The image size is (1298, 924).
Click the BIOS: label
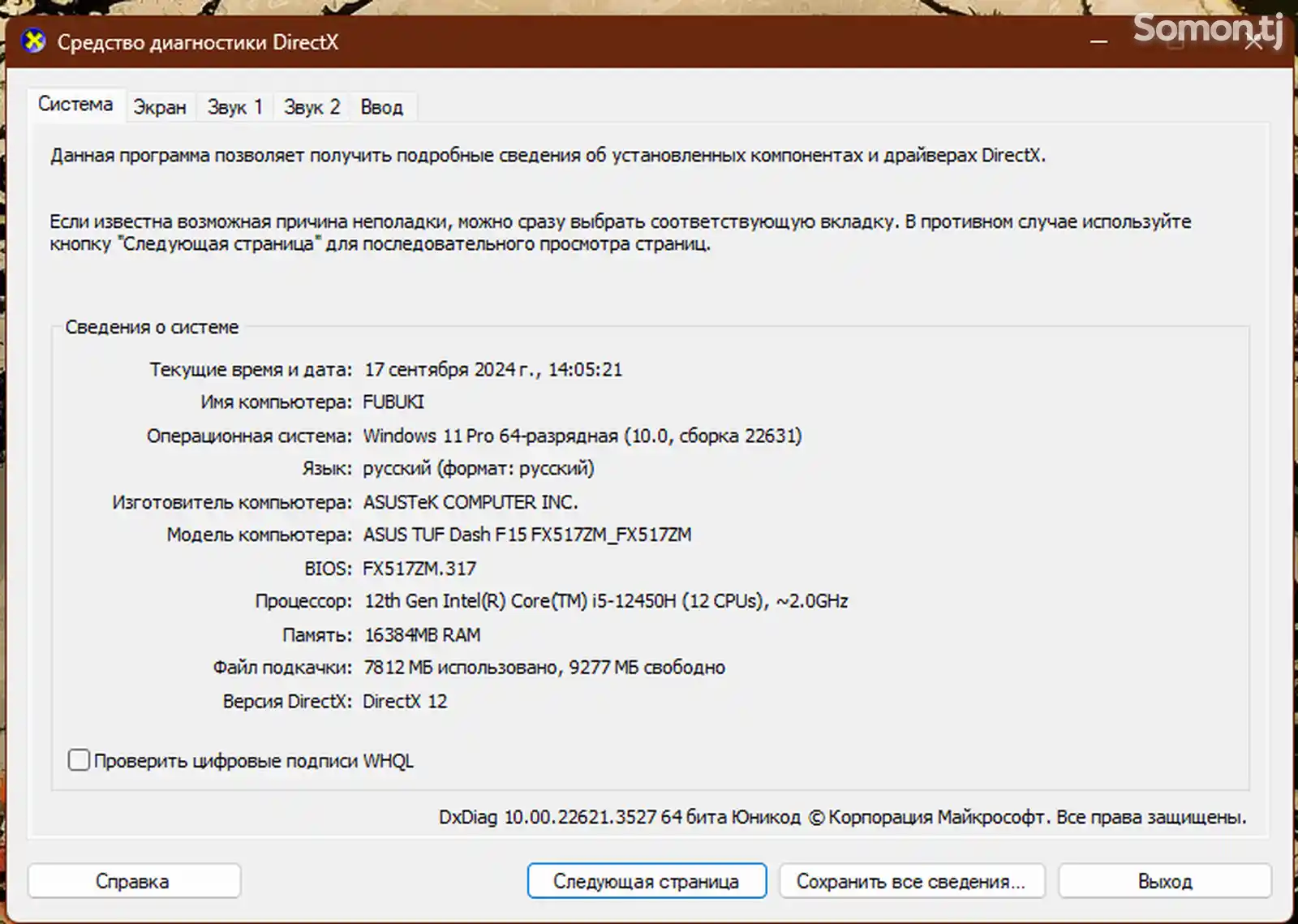[x=329, y=569]
